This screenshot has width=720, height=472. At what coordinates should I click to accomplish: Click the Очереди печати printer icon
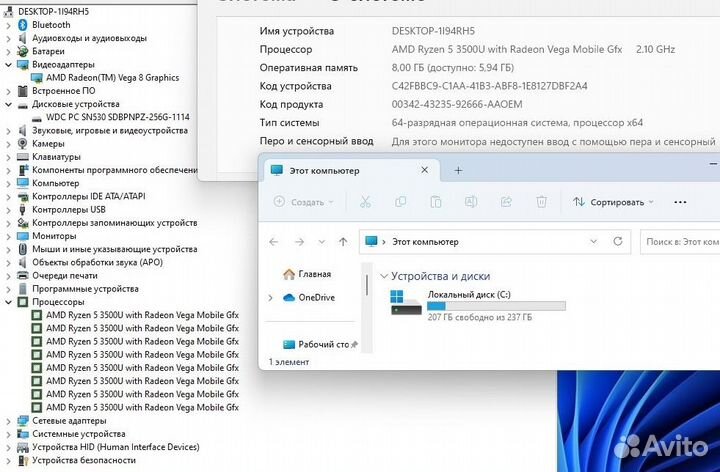pyautogui.click(x=22, y=275)
